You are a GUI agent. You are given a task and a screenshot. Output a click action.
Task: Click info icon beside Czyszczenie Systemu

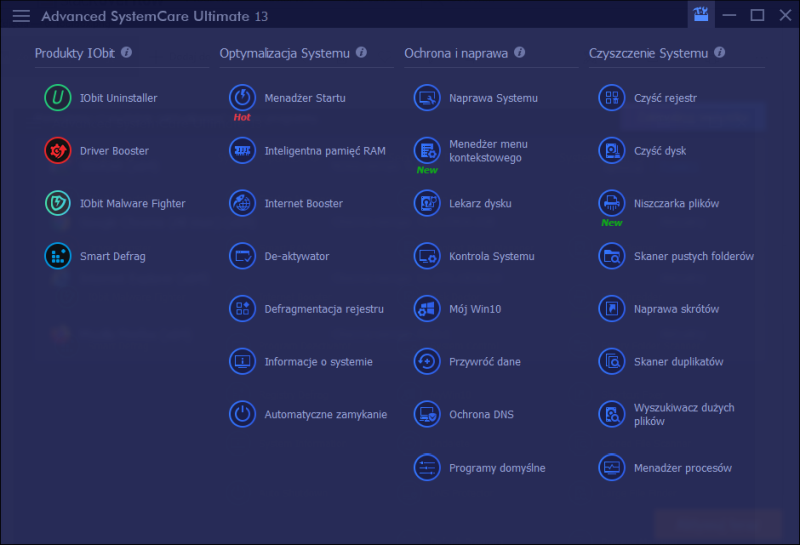[719, 53]
